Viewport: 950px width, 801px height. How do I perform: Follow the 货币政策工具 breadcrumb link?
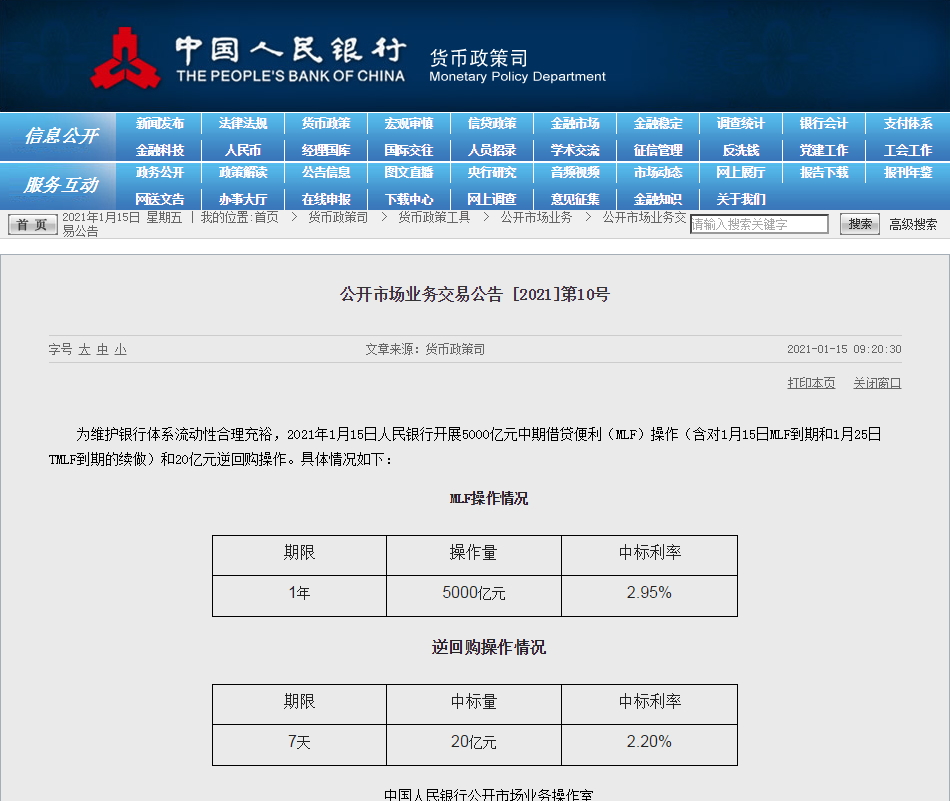coord(434,218)
